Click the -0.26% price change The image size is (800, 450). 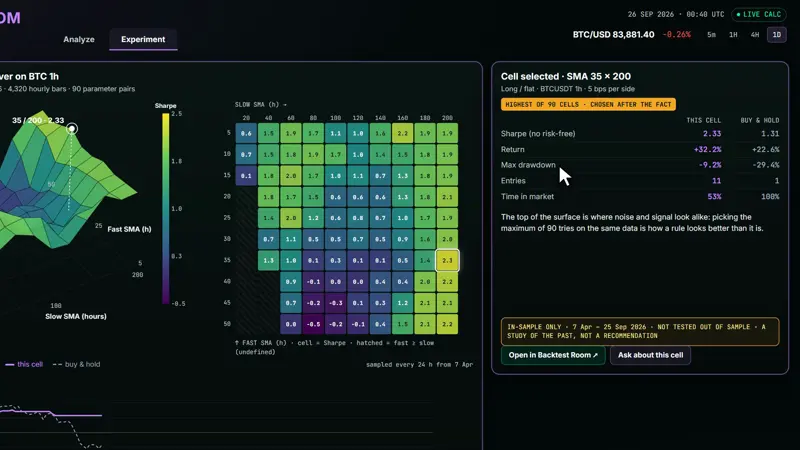point(677,35)
